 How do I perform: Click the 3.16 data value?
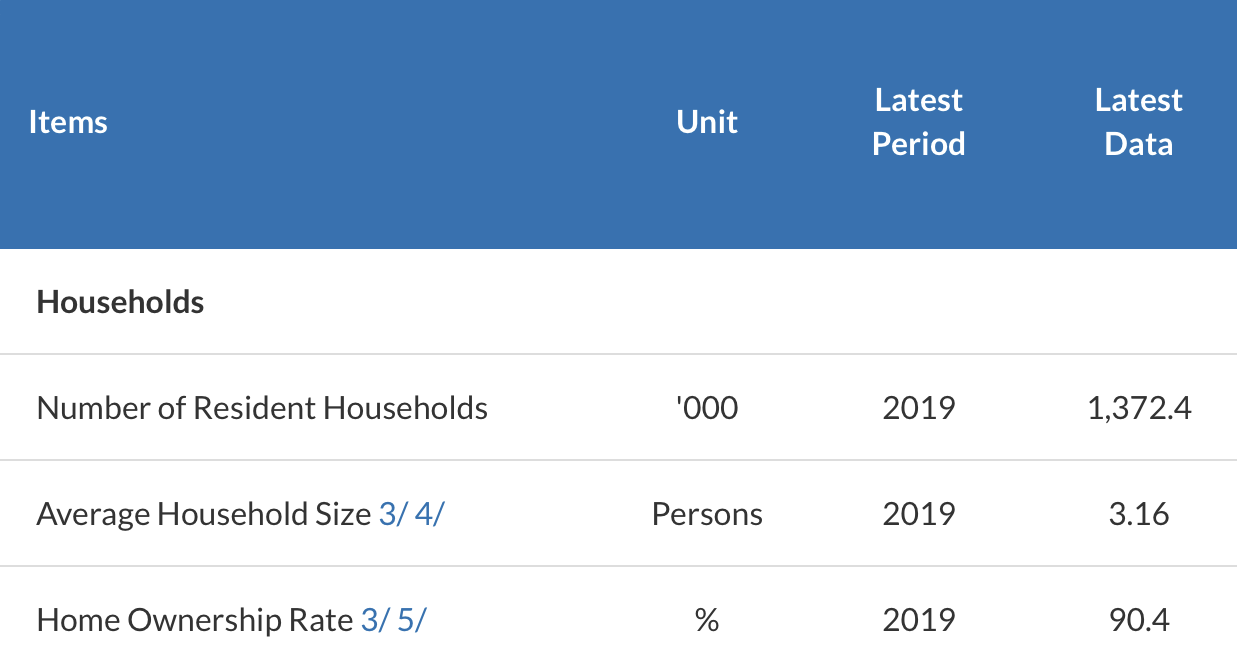point(1139,514)
